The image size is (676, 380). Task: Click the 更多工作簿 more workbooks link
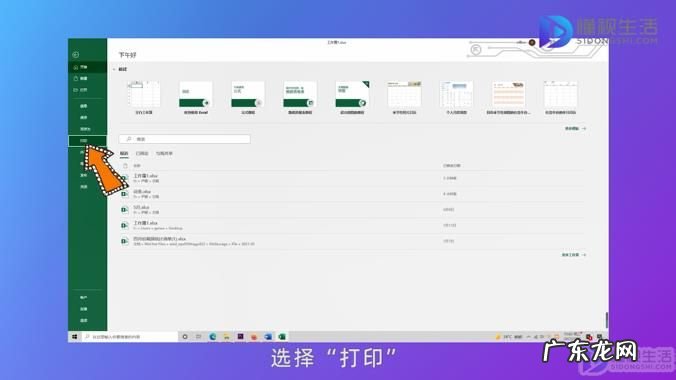point(573,255)
